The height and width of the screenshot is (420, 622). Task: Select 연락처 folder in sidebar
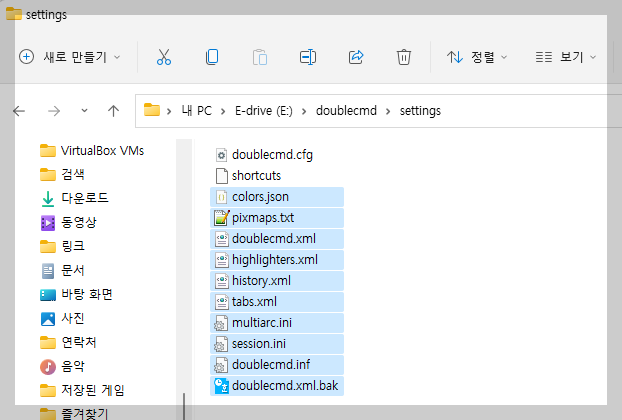[68, 342]
